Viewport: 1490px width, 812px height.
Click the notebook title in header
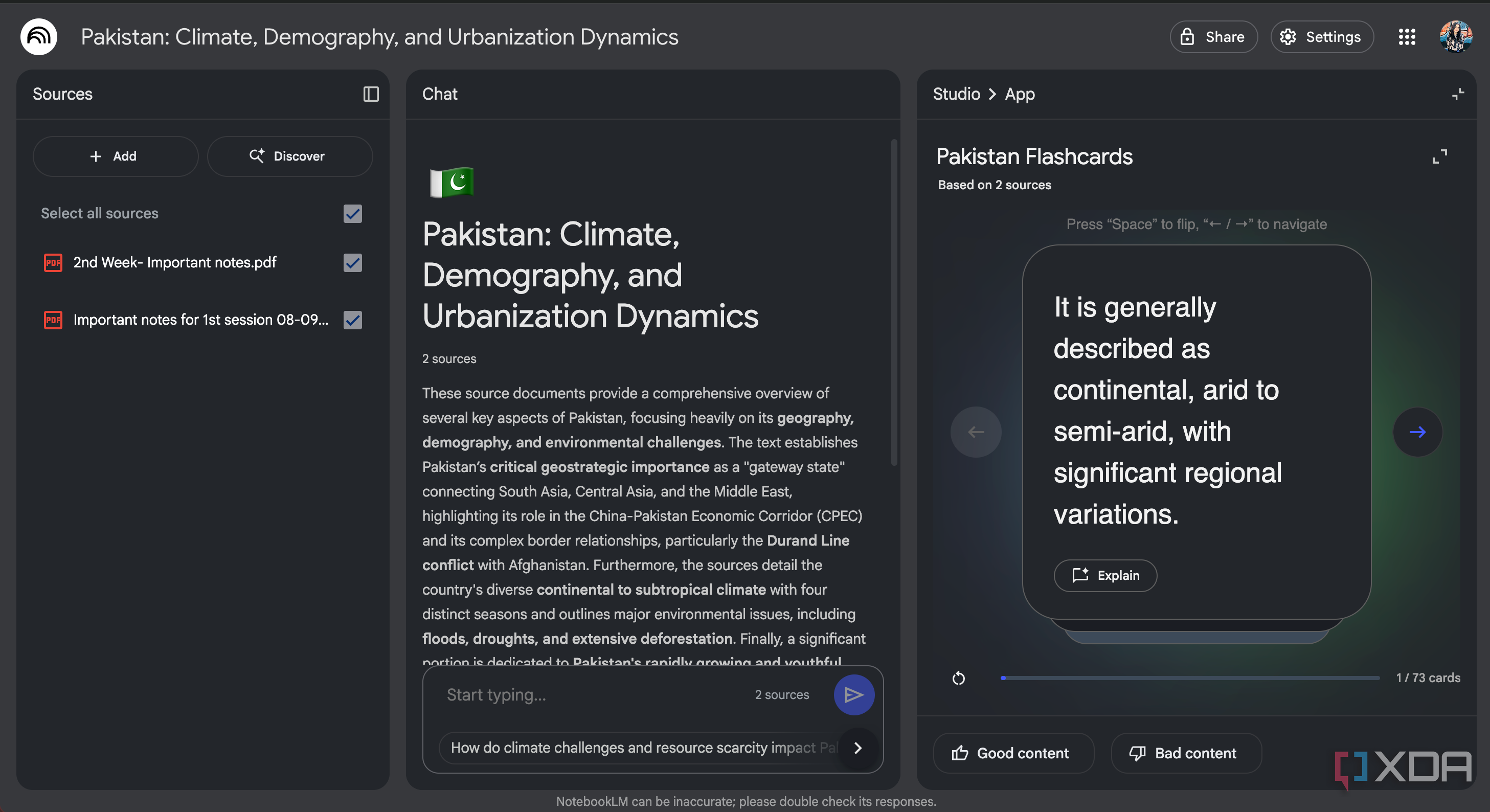point(379,37)
